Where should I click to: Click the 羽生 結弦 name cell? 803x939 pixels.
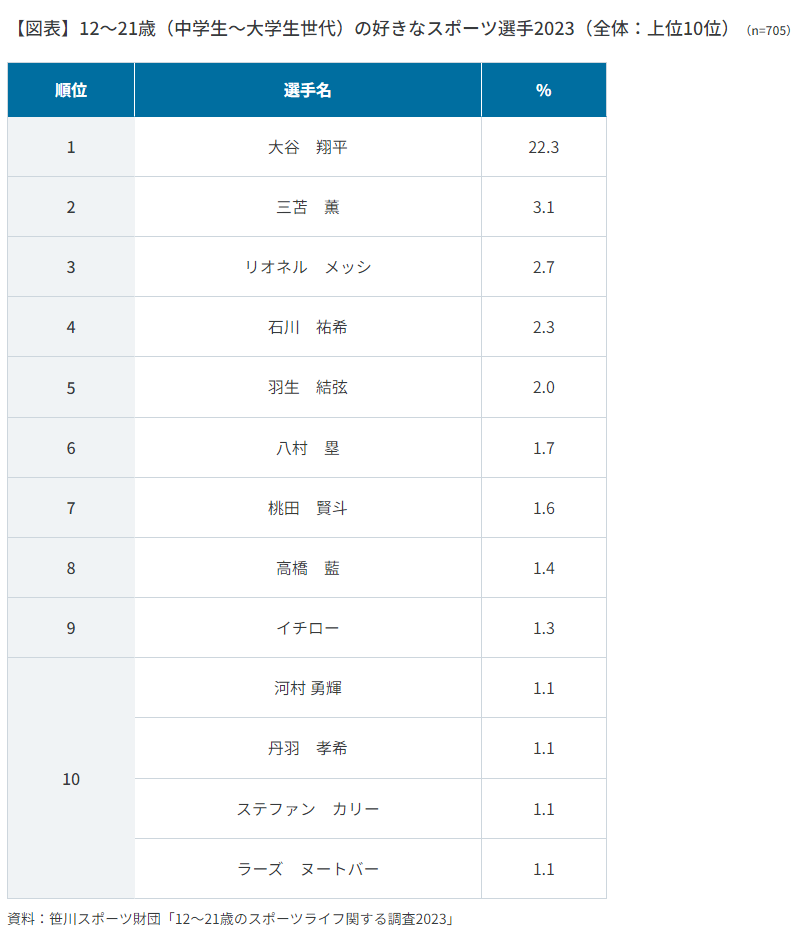(308, 387)
